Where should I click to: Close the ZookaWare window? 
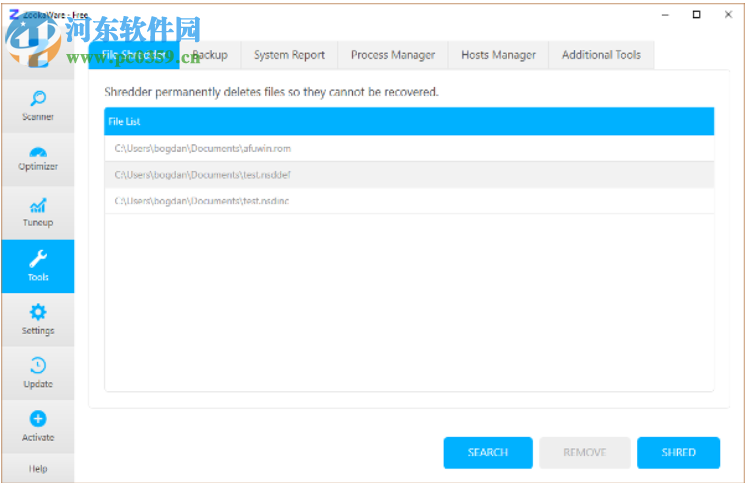tap(728, 15)
